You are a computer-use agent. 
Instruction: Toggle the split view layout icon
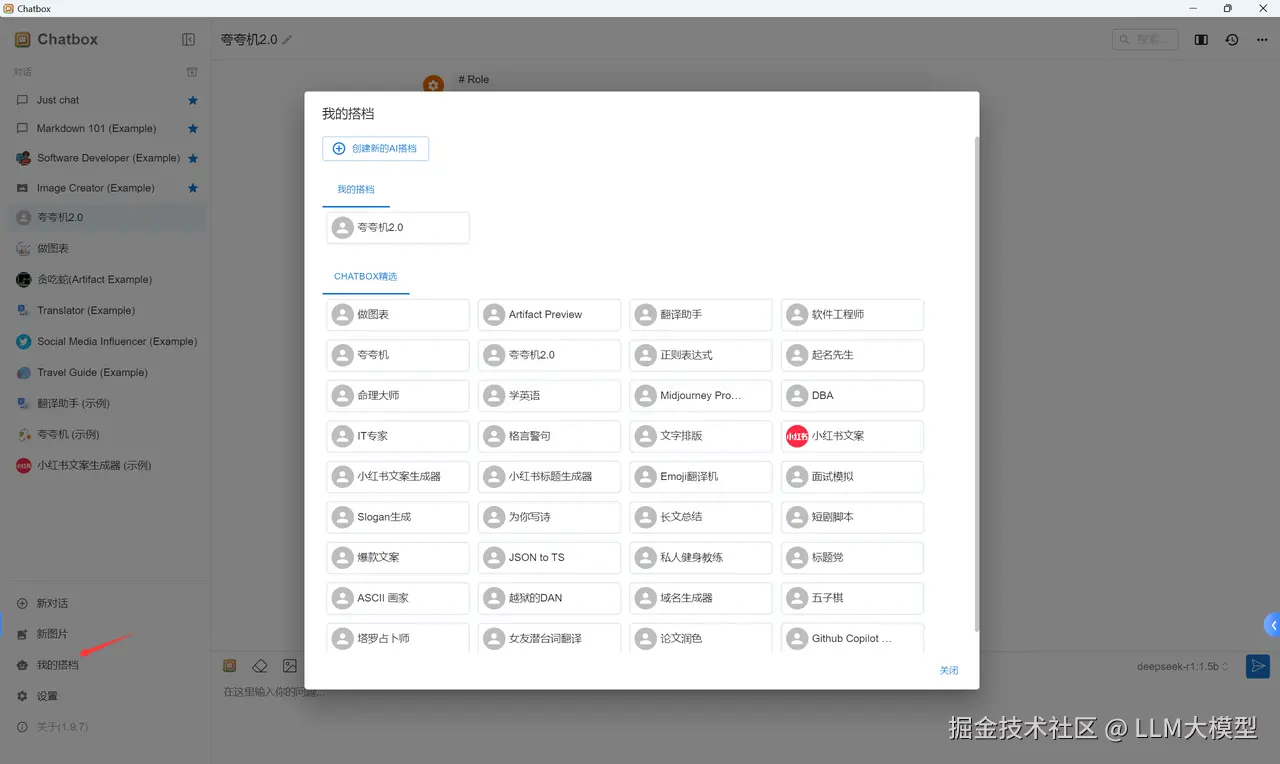(1201, 40)
